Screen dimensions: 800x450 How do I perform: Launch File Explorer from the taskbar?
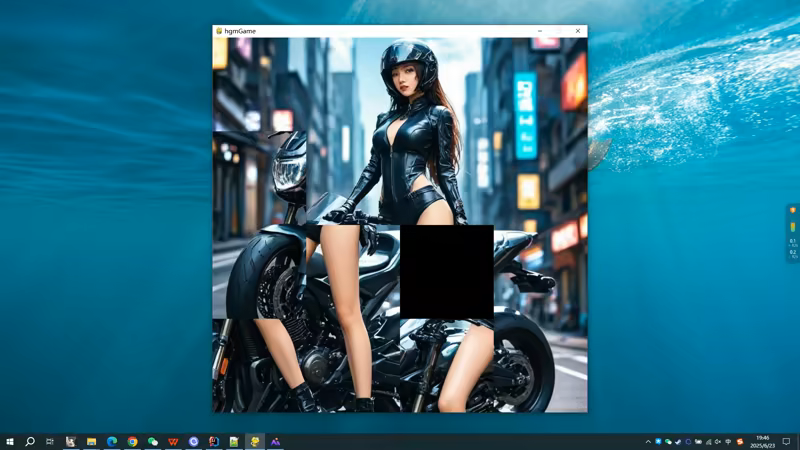tap(91, 441)
